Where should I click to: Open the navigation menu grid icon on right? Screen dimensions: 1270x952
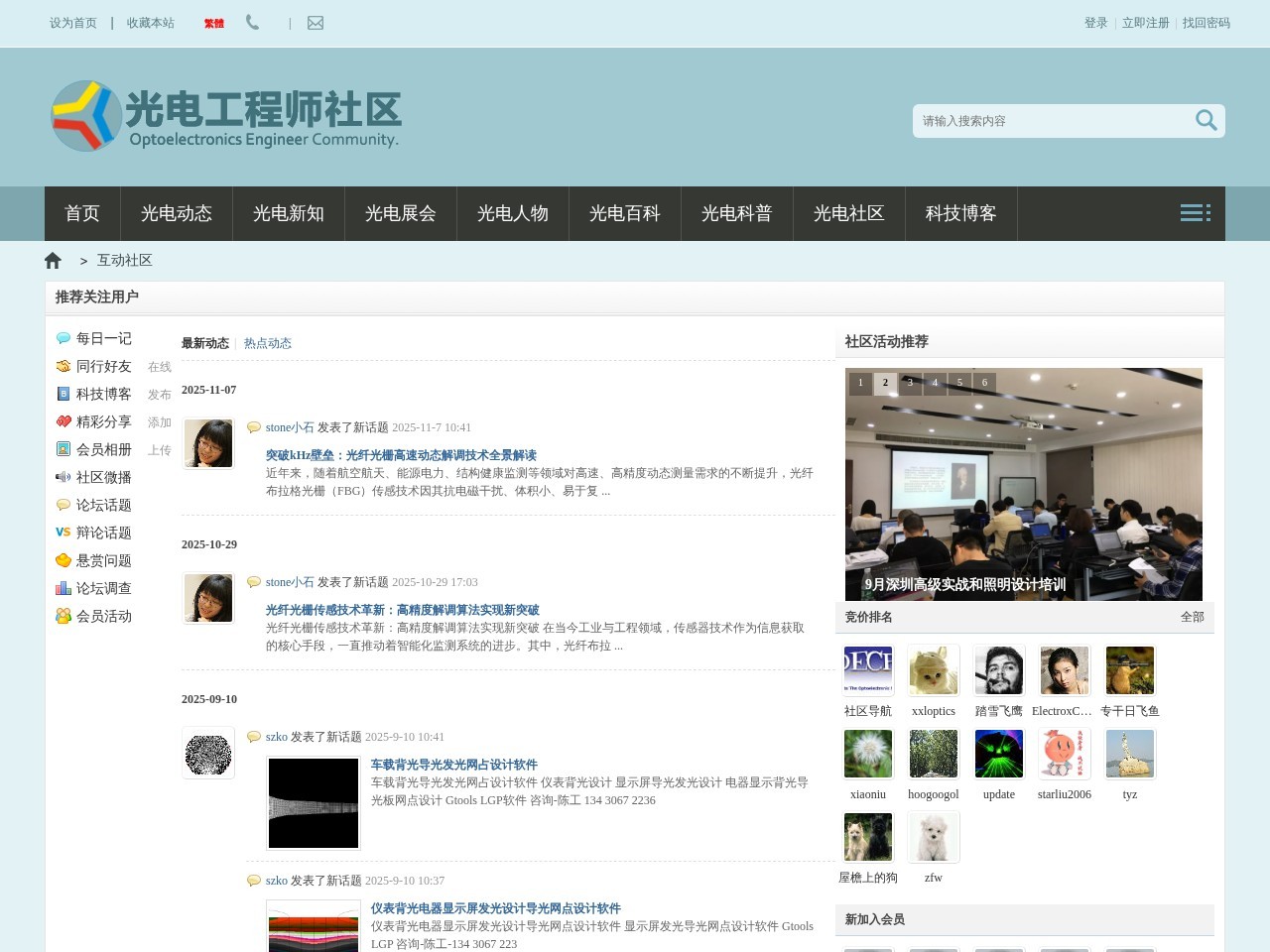point(1195,213)
